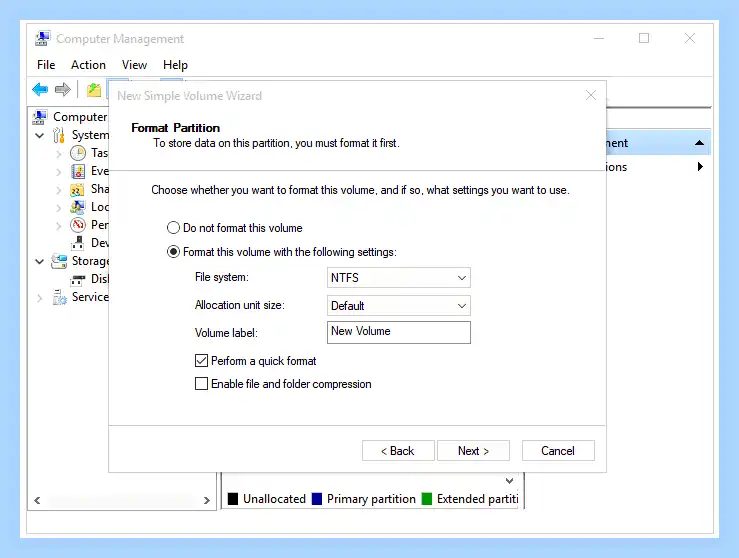Open the Action menu
The width and height of the screenshot is (739, 558).
(88, 65)
